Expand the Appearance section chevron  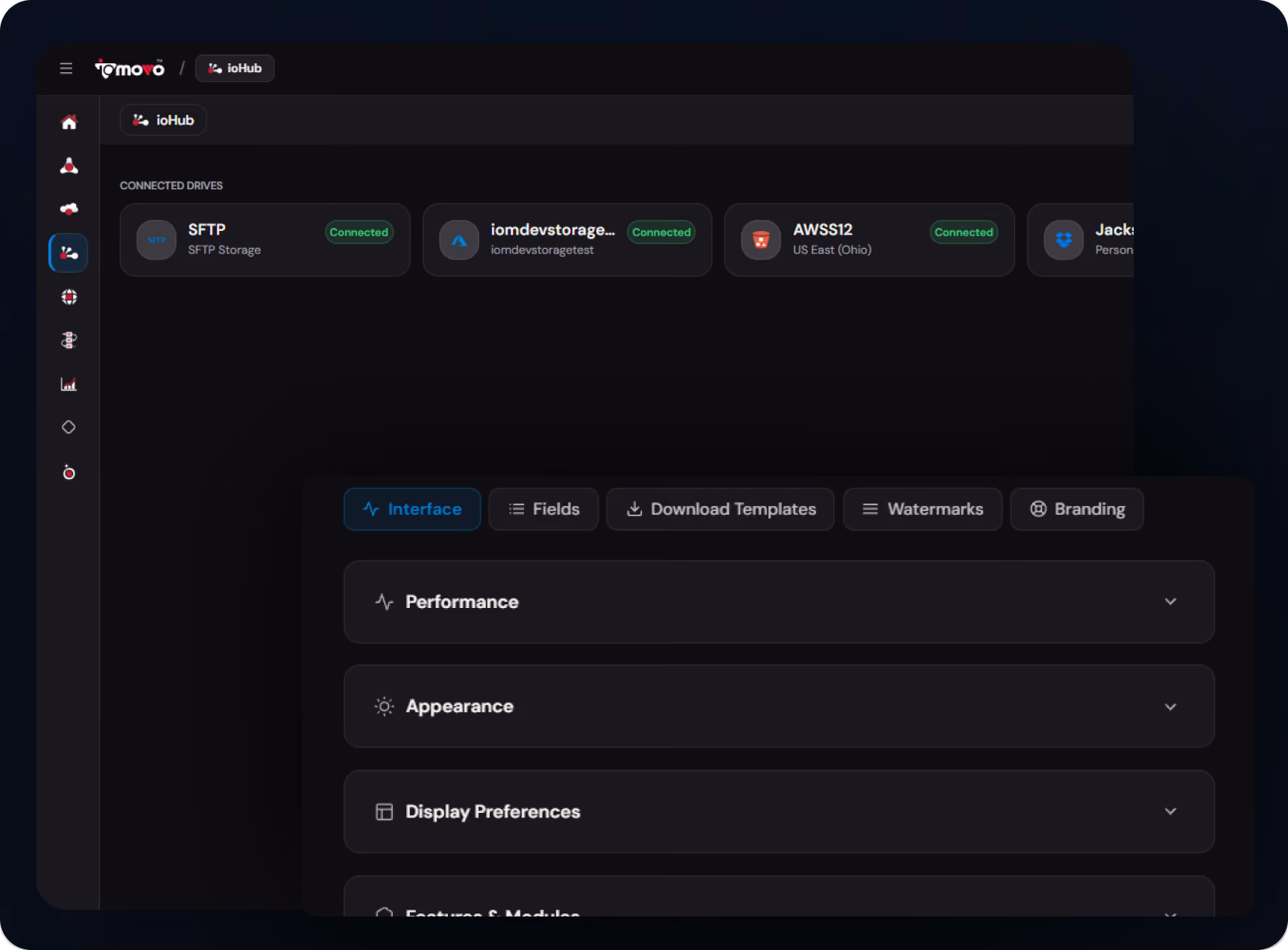point(1170,707)
